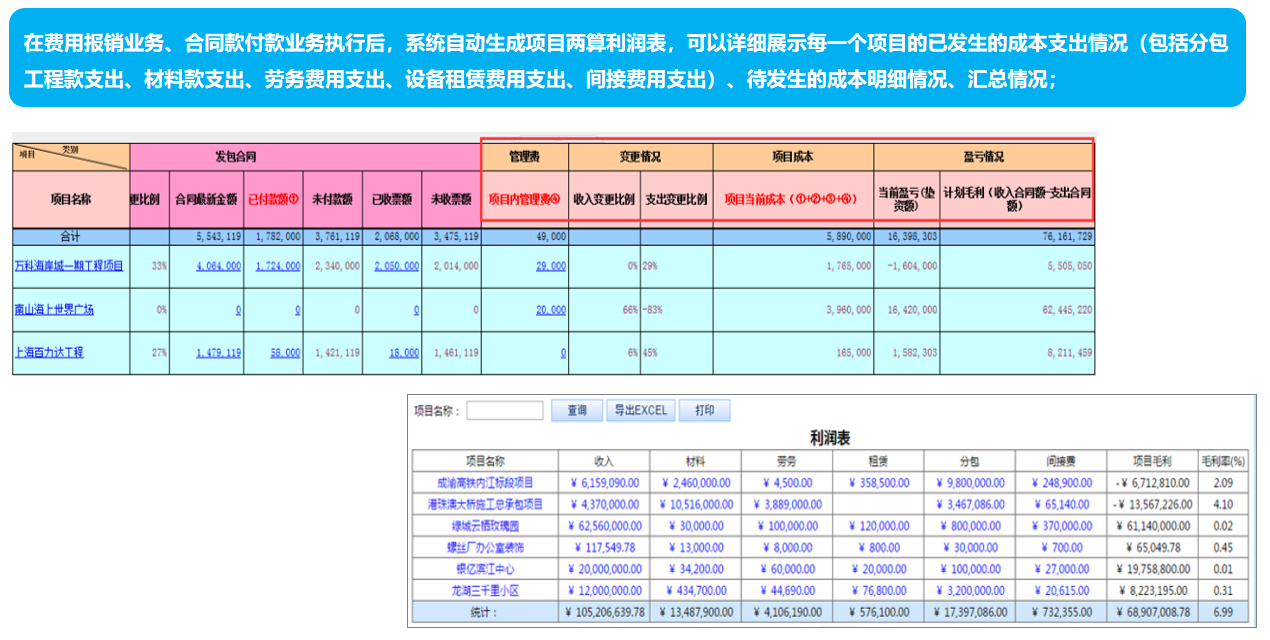The width and height of the screenshot is (1270, 640).
Task: Click the 查询 search button
Action: click(x=577, y=410)
